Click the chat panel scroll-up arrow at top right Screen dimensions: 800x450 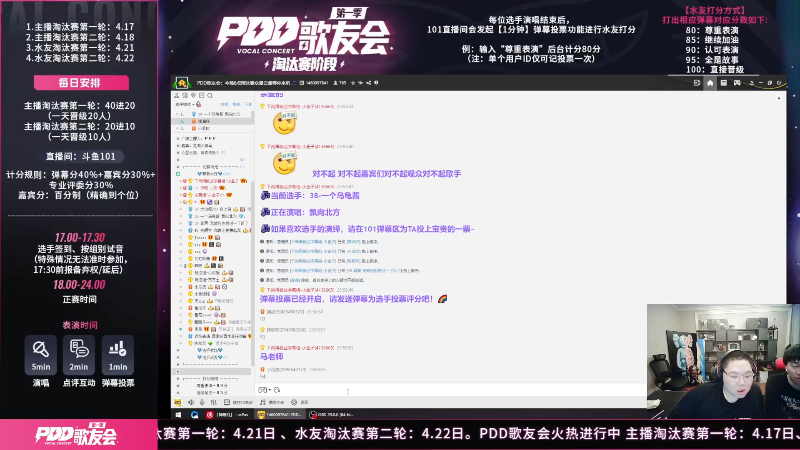pos(779,97)
